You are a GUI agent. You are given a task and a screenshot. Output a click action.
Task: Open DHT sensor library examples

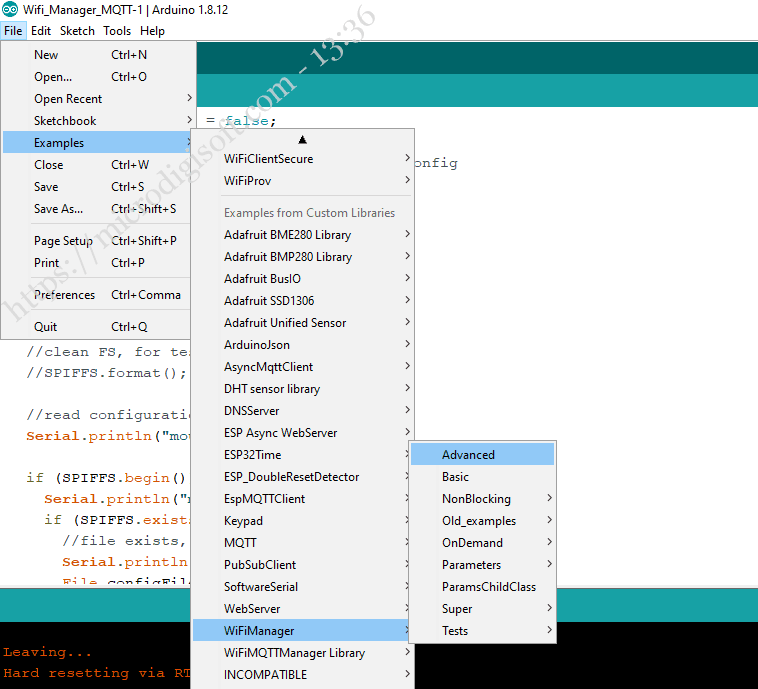[303, 389]
